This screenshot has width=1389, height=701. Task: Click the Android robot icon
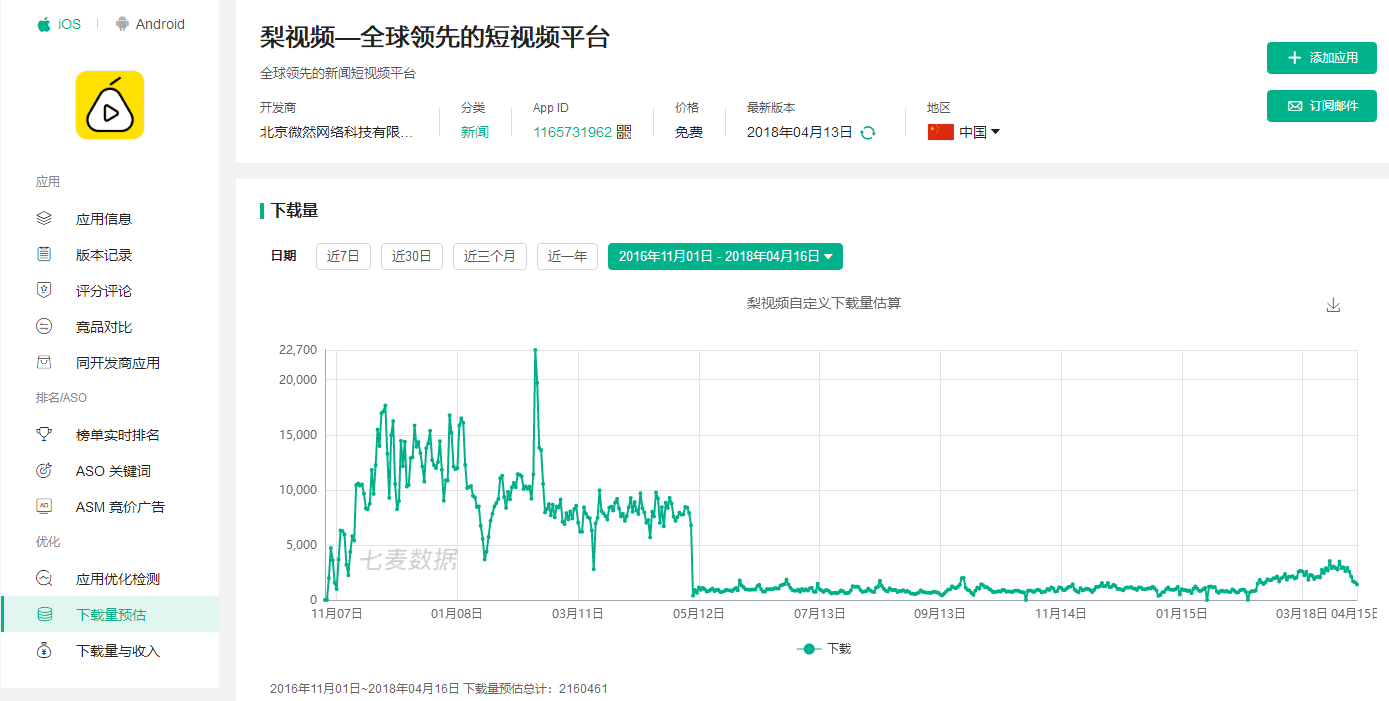pos(122,24)
